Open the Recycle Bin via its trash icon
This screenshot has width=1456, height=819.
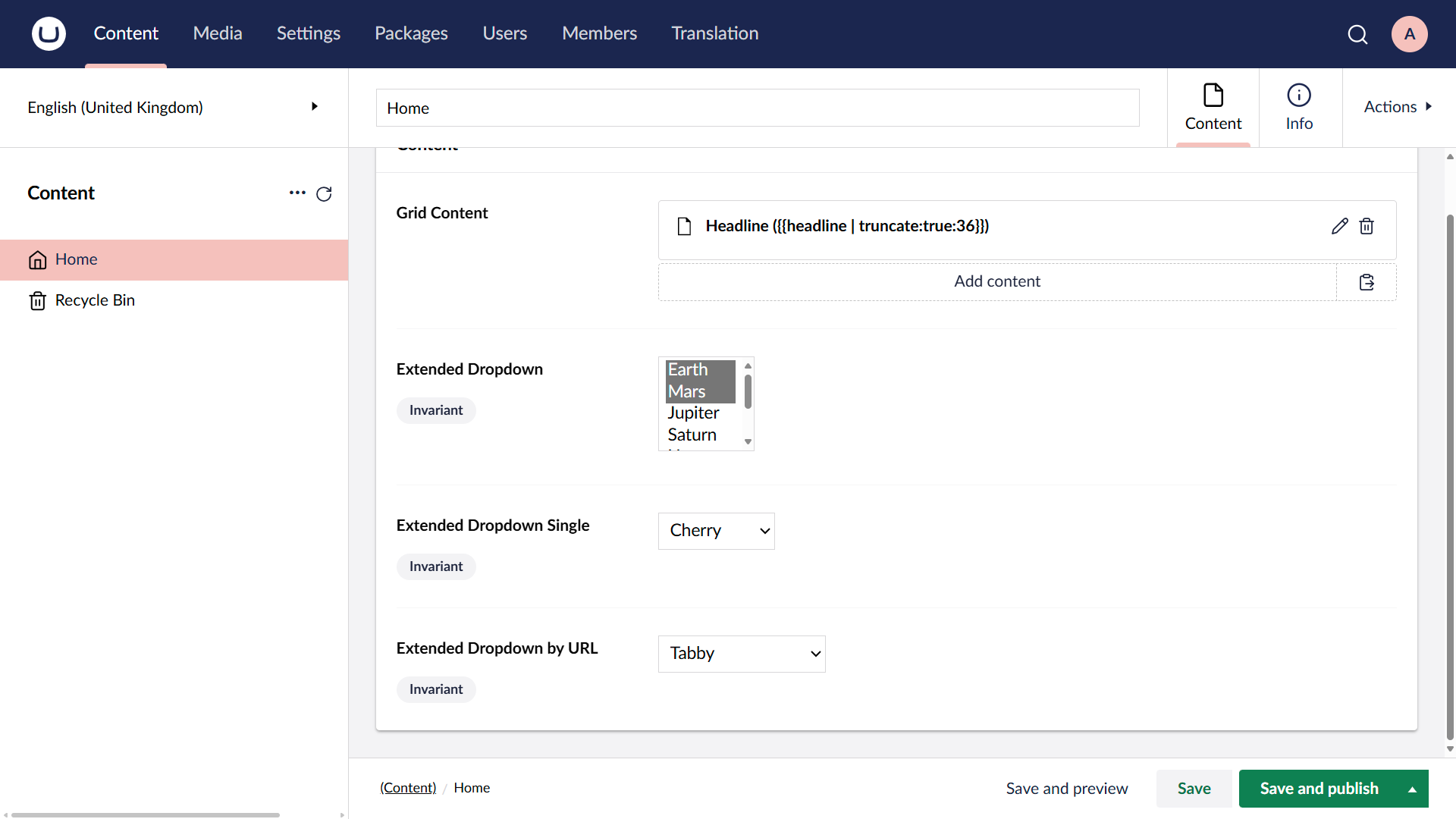(x=37, y=300)
